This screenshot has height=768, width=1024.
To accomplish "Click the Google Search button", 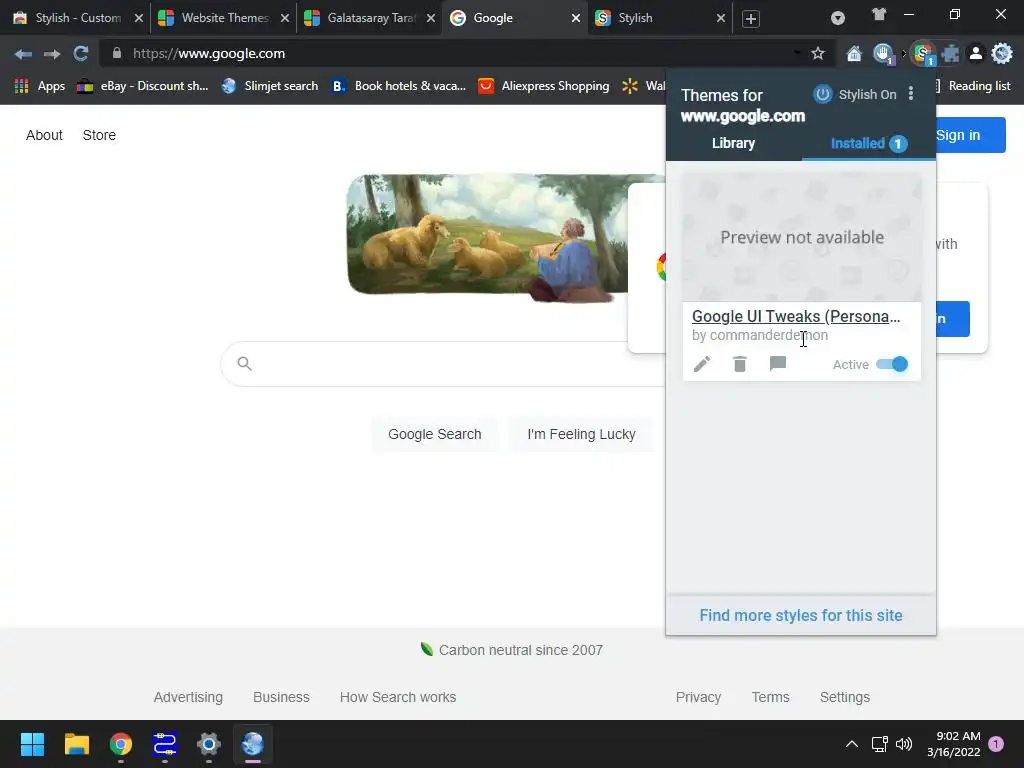I will click(434, 434).
